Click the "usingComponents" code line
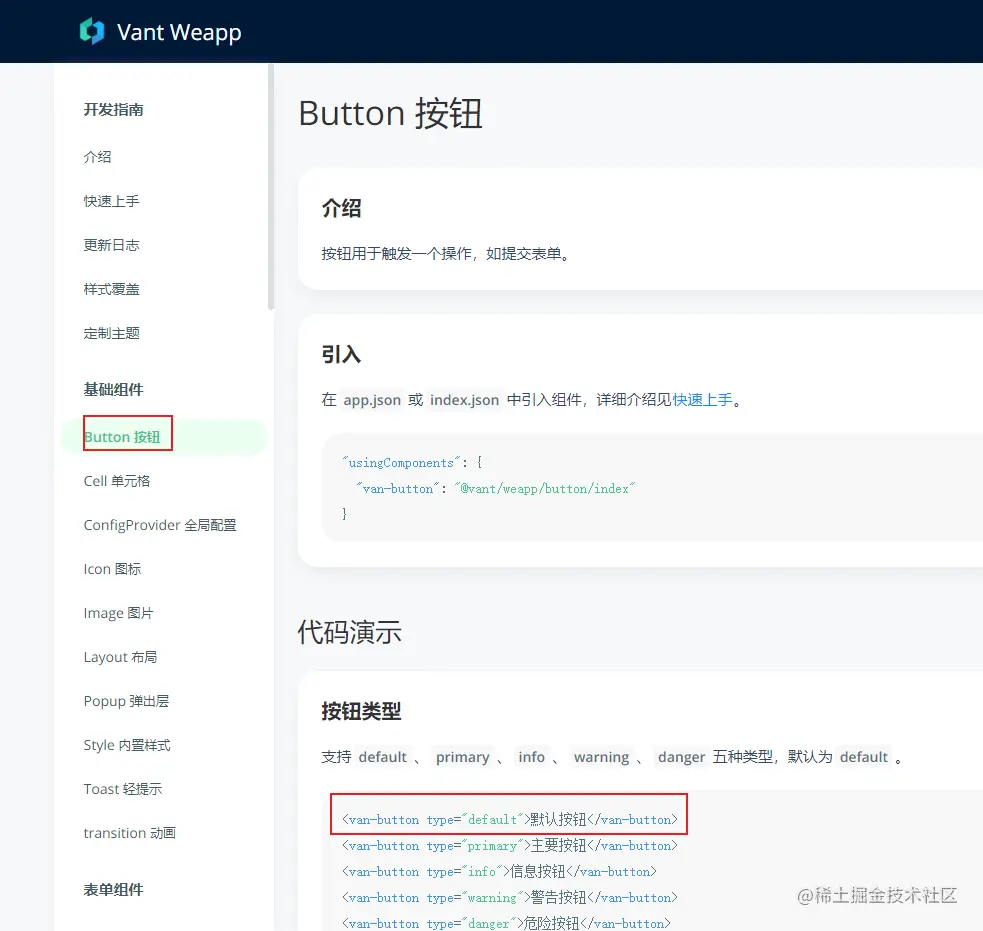Viewport: 983px width, 931px height. [412, 463]
